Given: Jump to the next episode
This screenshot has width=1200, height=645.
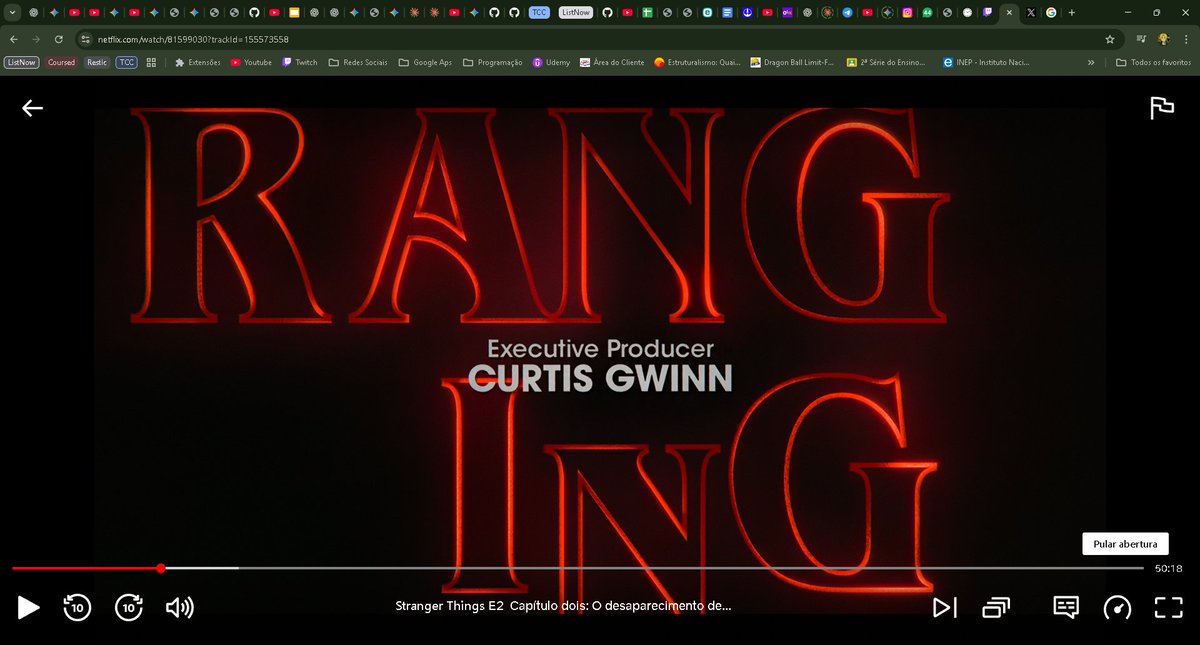Looking at the screenshot, I should point(944,607).
